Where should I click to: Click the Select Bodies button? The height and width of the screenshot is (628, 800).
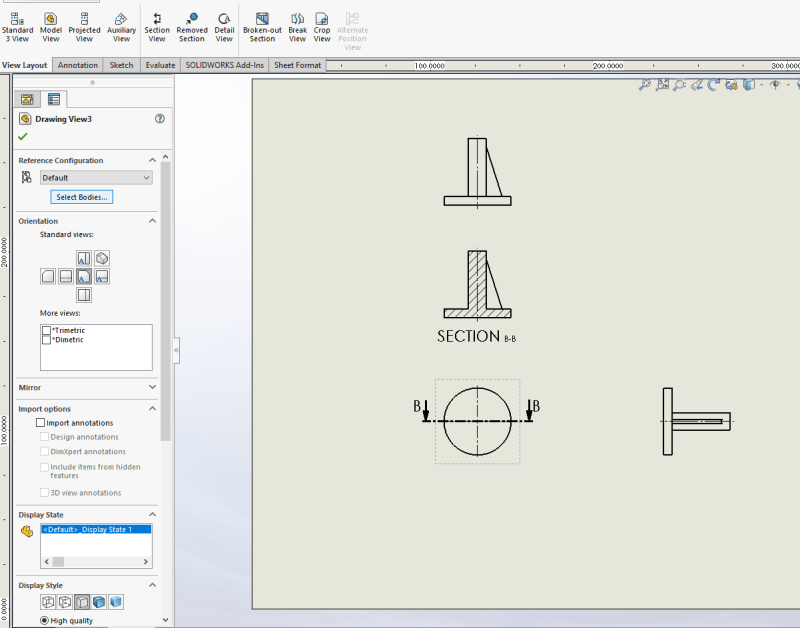(82, 197)
